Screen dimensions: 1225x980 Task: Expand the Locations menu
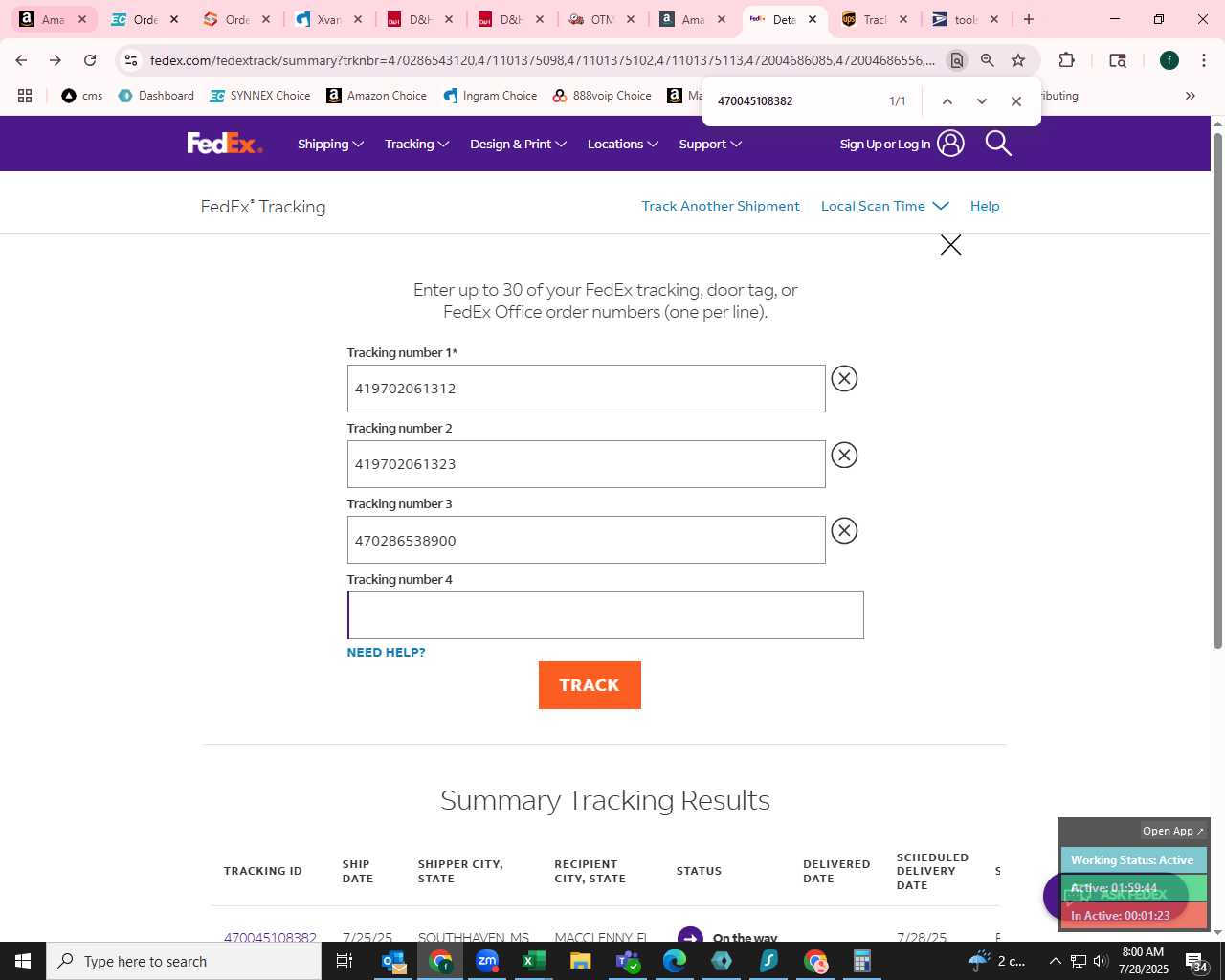[622, 144]
